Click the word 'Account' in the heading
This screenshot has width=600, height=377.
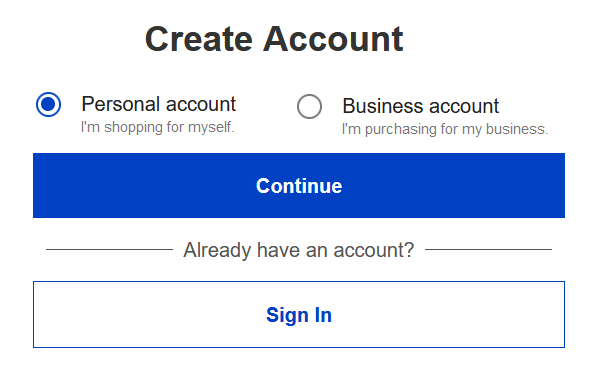pos(333,39)
